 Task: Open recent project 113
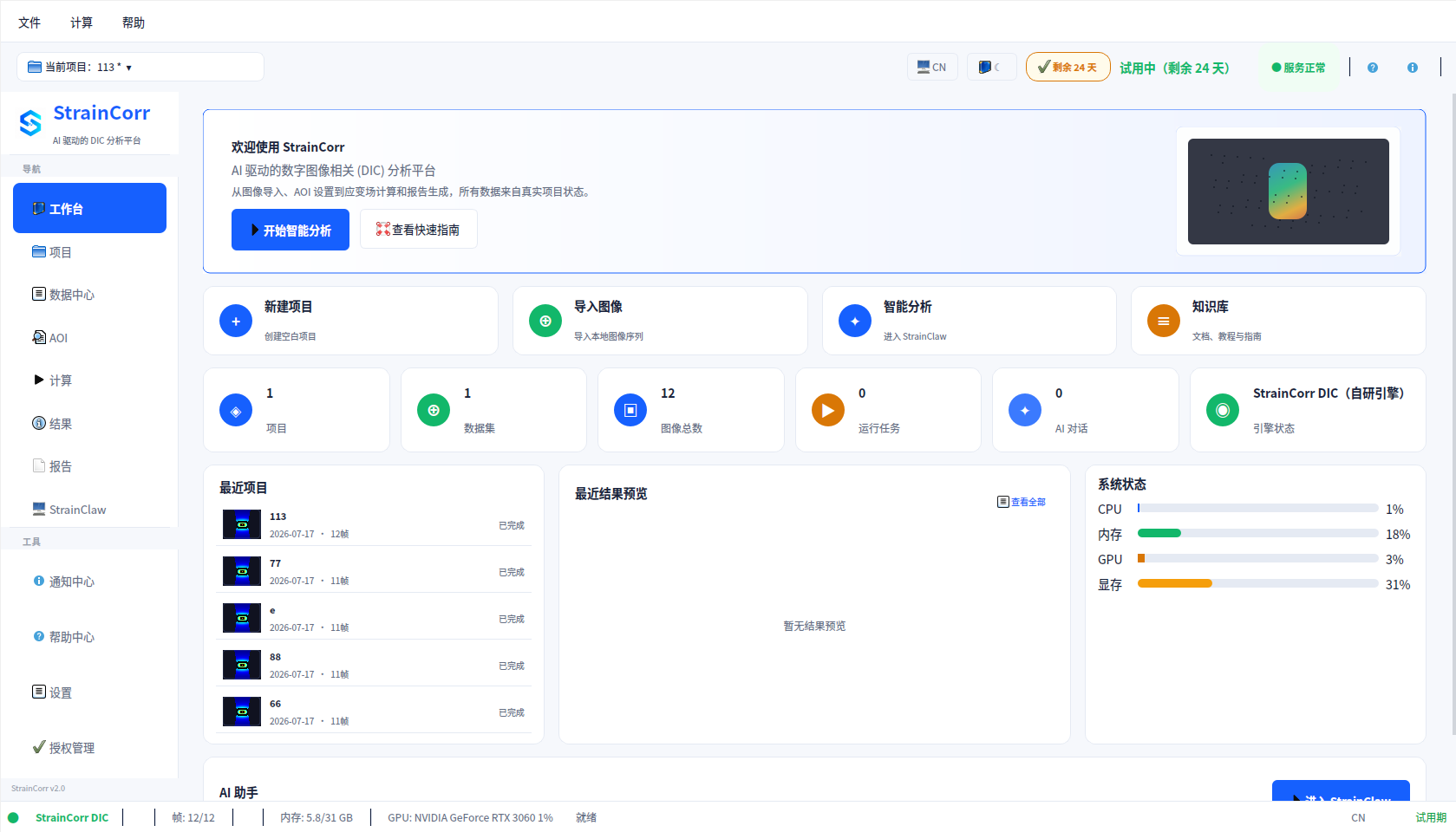pyautogui.click(x=374, y=525)
